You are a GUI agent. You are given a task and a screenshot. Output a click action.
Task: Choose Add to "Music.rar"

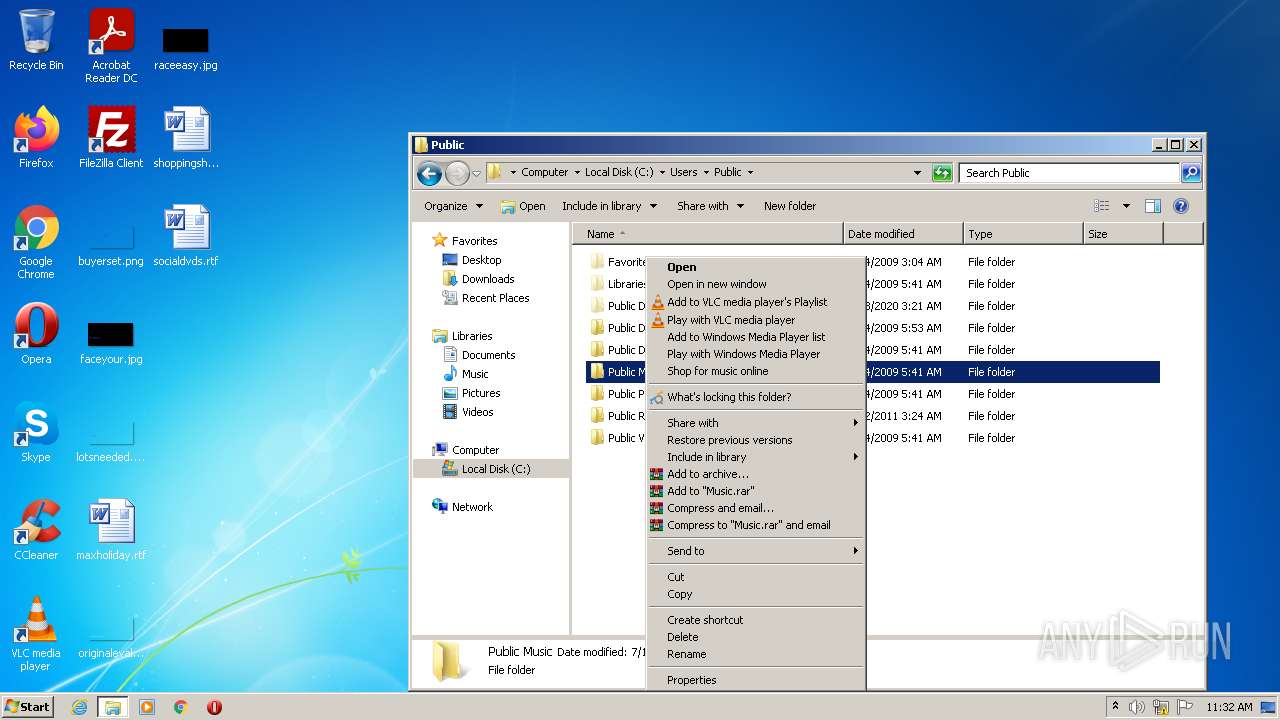tap(755, 491)
